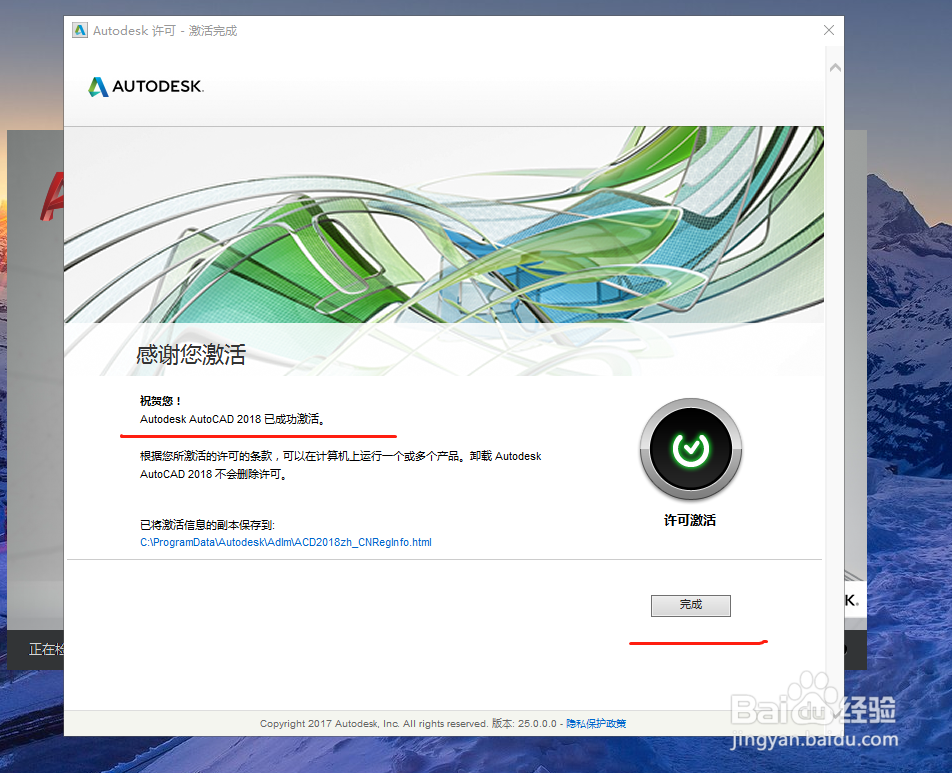Screen dimensions: 952x773
Task: Click the 祝贺您！ text
Action: click(x=160, y=401)
